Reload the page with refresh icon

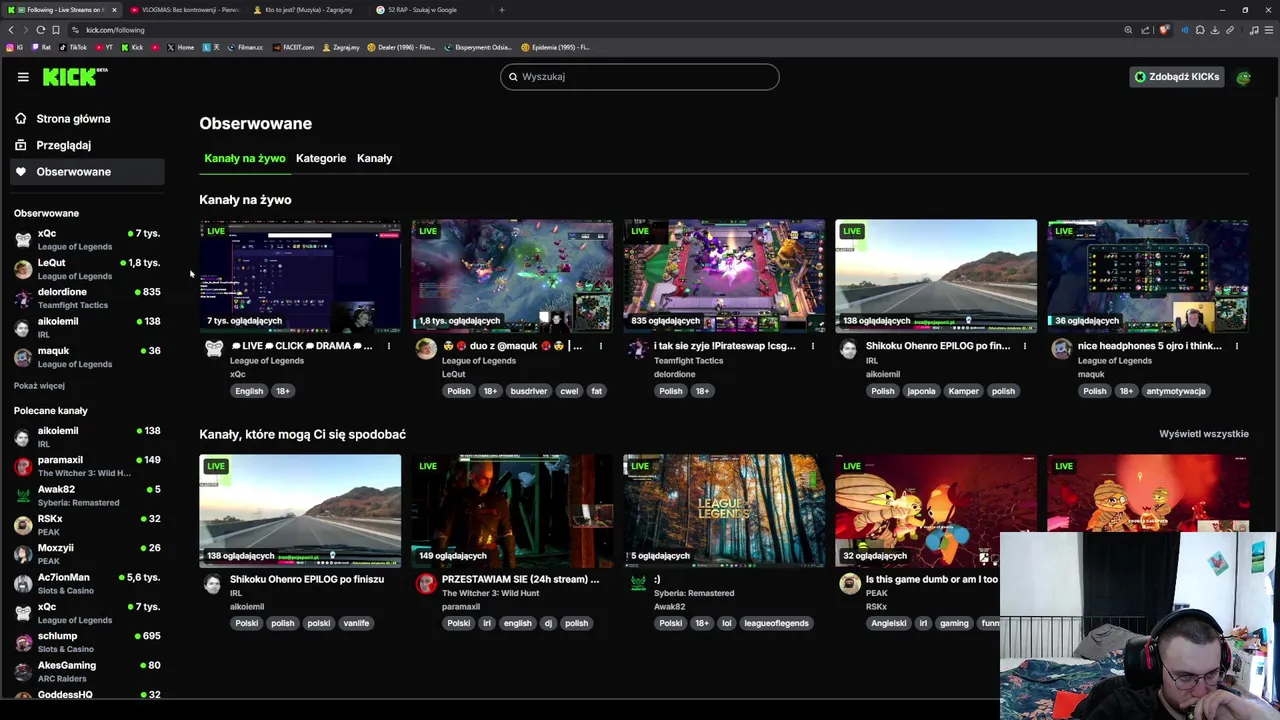tap(40, 30)
